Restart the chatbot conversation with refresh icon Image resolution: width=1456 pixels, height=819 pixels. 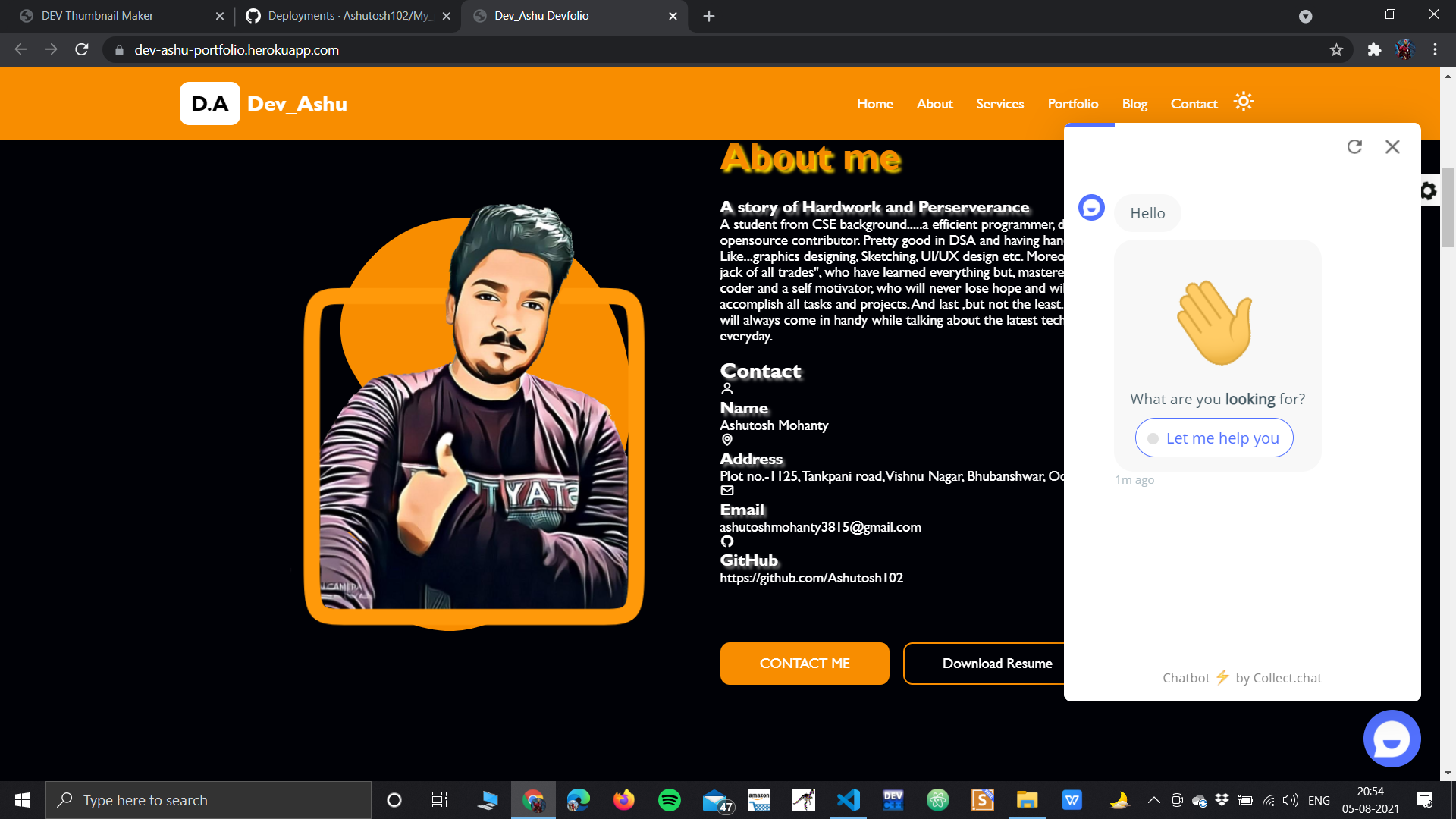click(1355, 146)
